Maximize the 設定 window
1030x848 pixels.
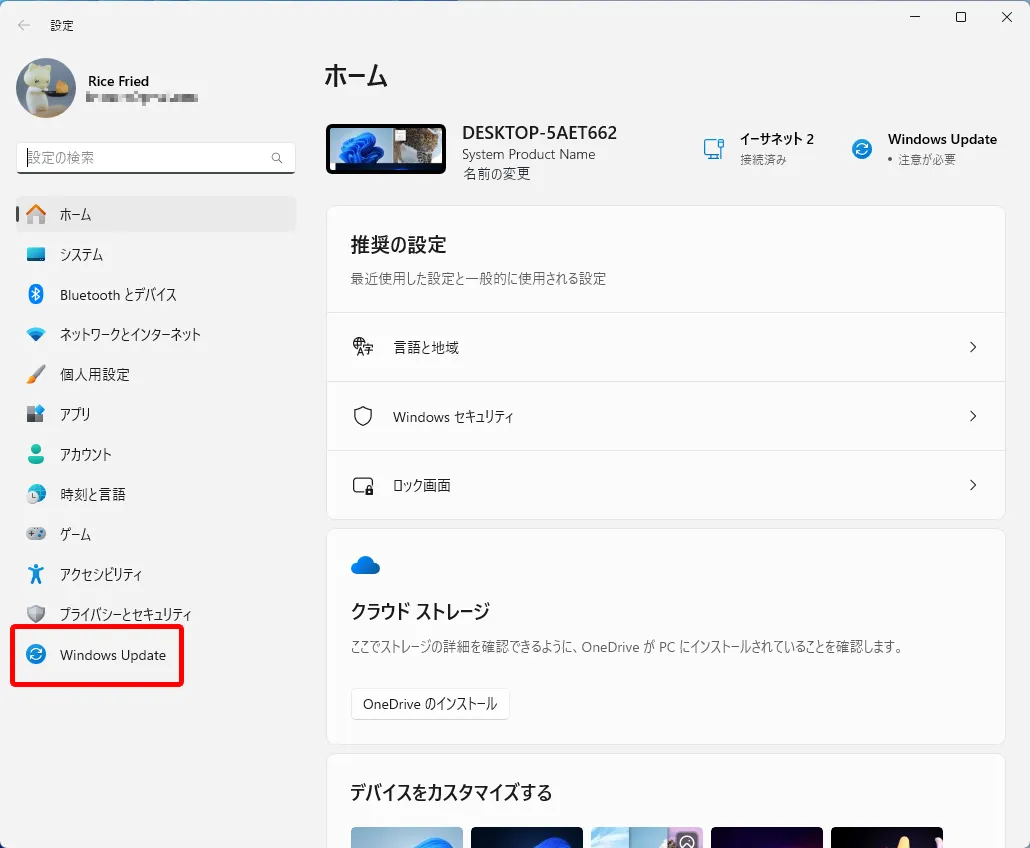point(960,17)
